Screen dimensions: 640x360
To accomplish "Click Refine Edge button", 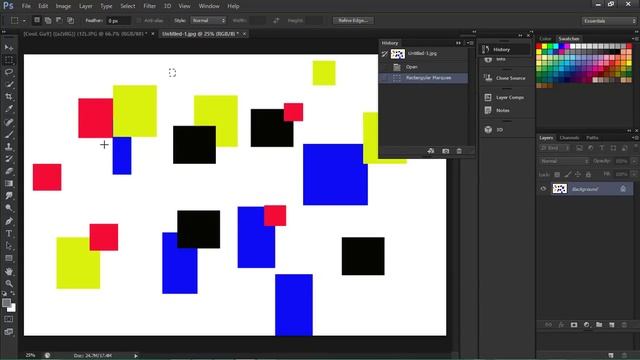I will pos(353,20).
